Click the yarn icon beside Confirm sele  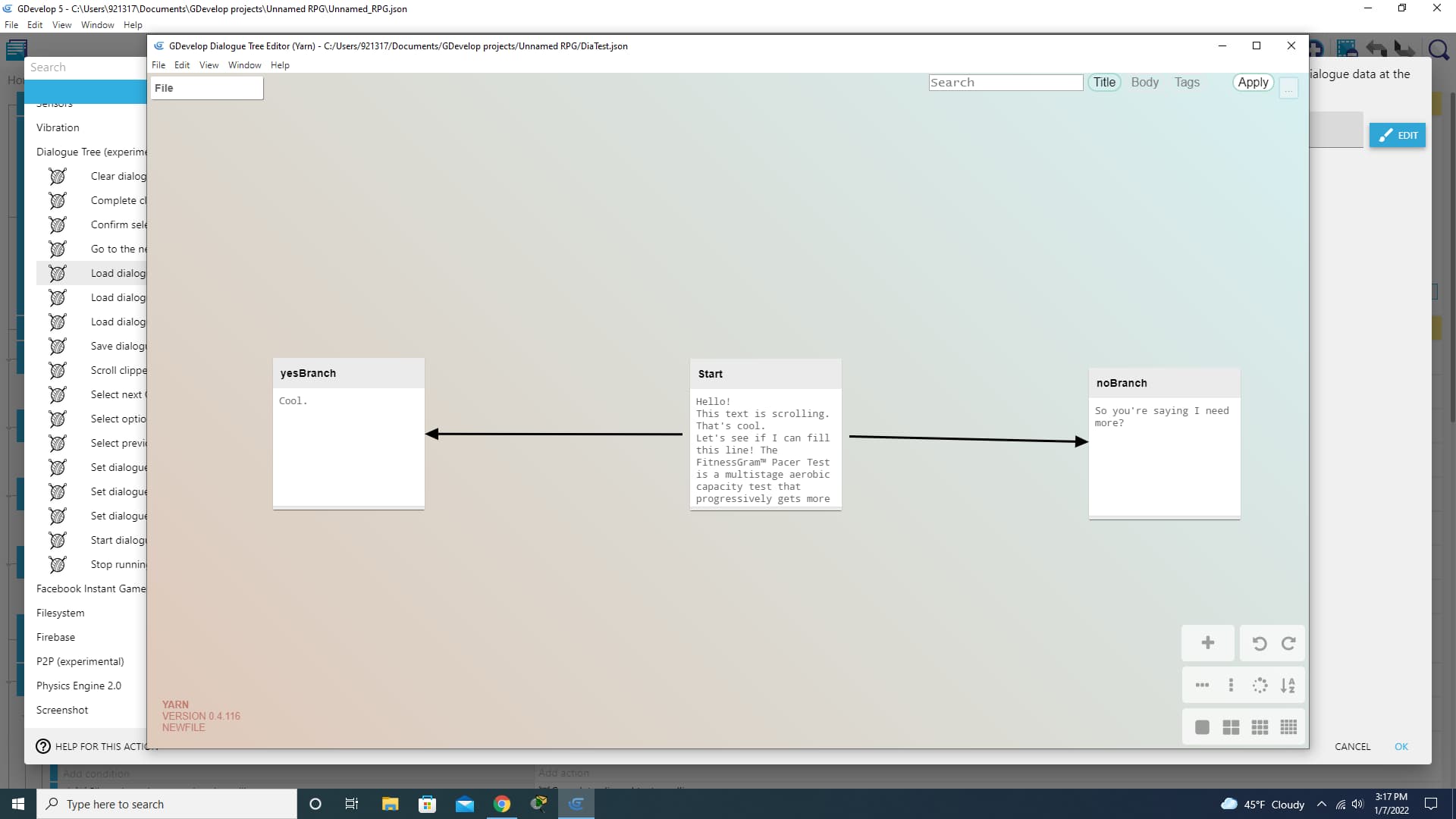[x=58, y=224]
